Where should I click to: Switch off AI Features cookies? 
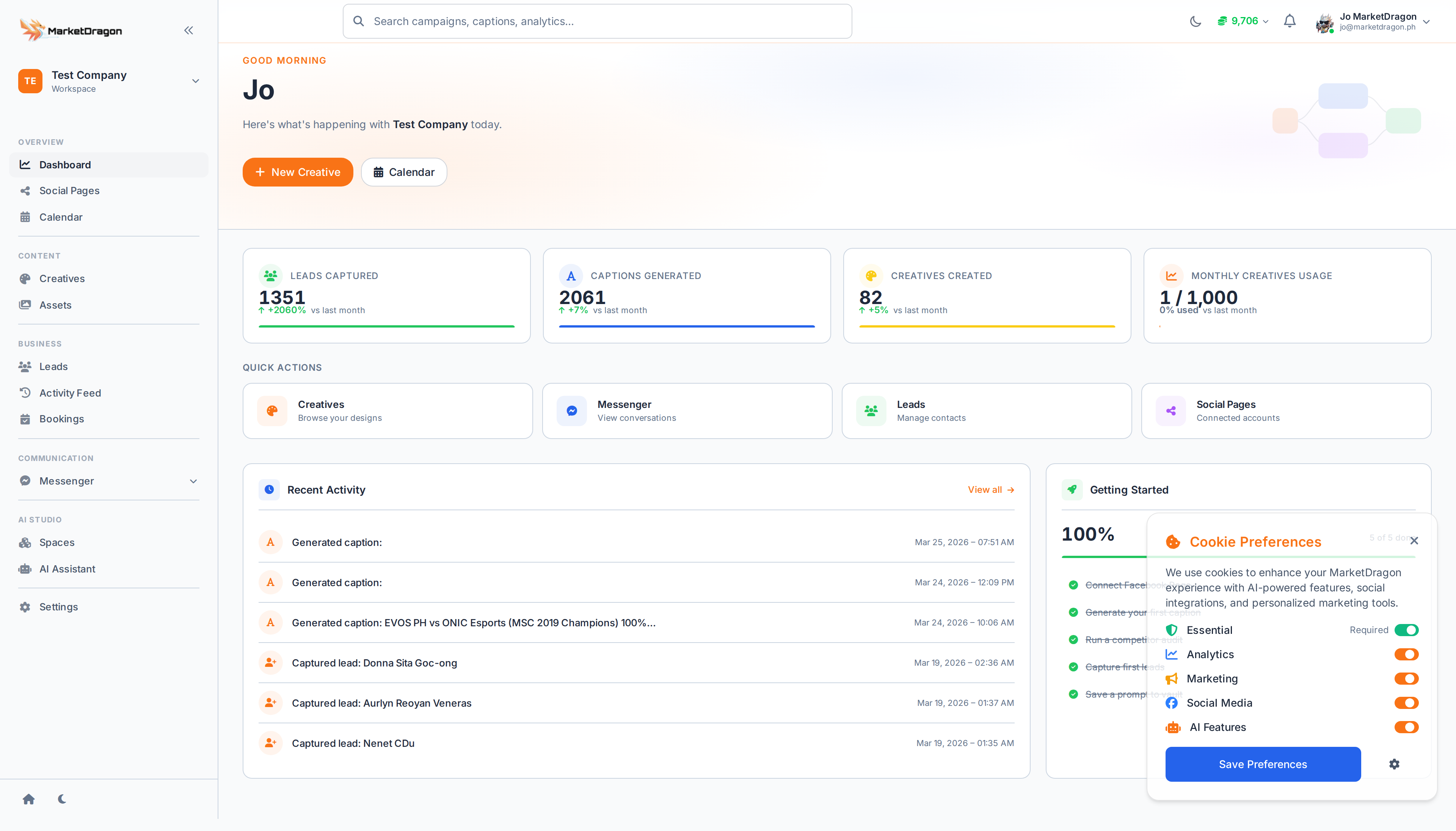[x=1406, y=727]
